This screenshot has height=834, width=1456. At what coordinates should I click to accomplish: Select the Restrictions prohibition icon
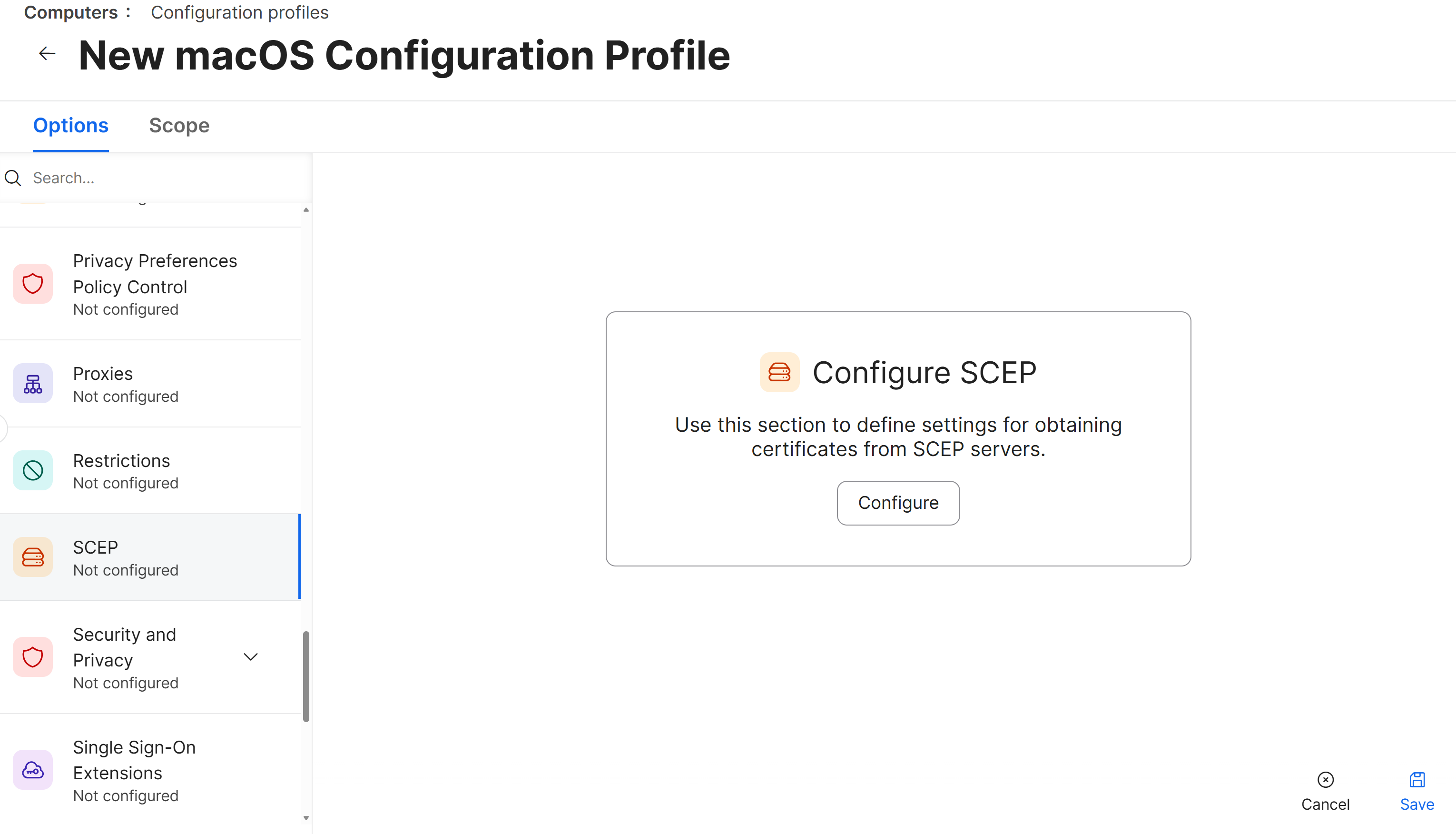coord(33,470)
